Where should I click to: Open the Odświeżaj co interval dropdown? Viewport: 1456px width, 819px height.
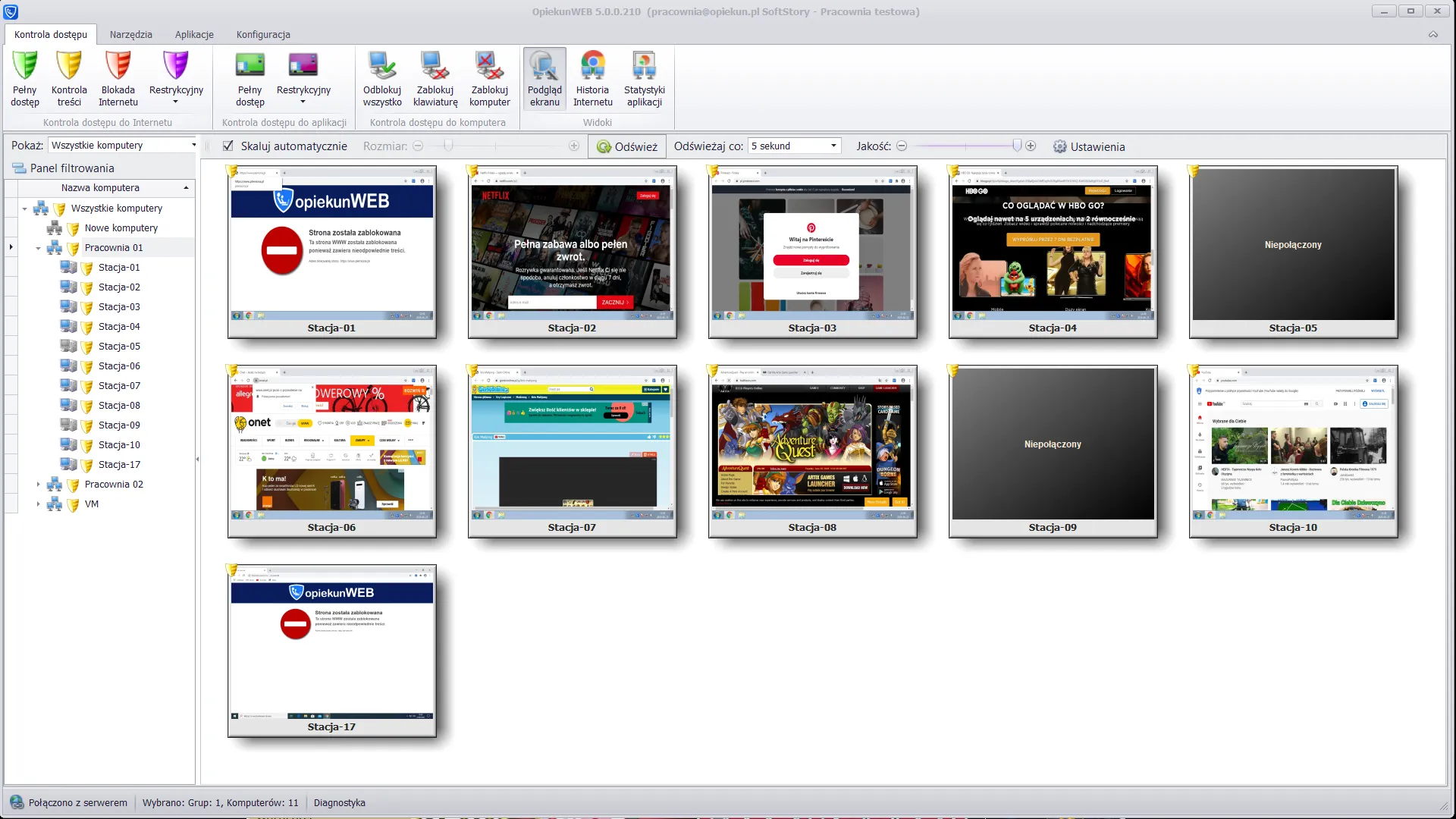pos(794,146)
